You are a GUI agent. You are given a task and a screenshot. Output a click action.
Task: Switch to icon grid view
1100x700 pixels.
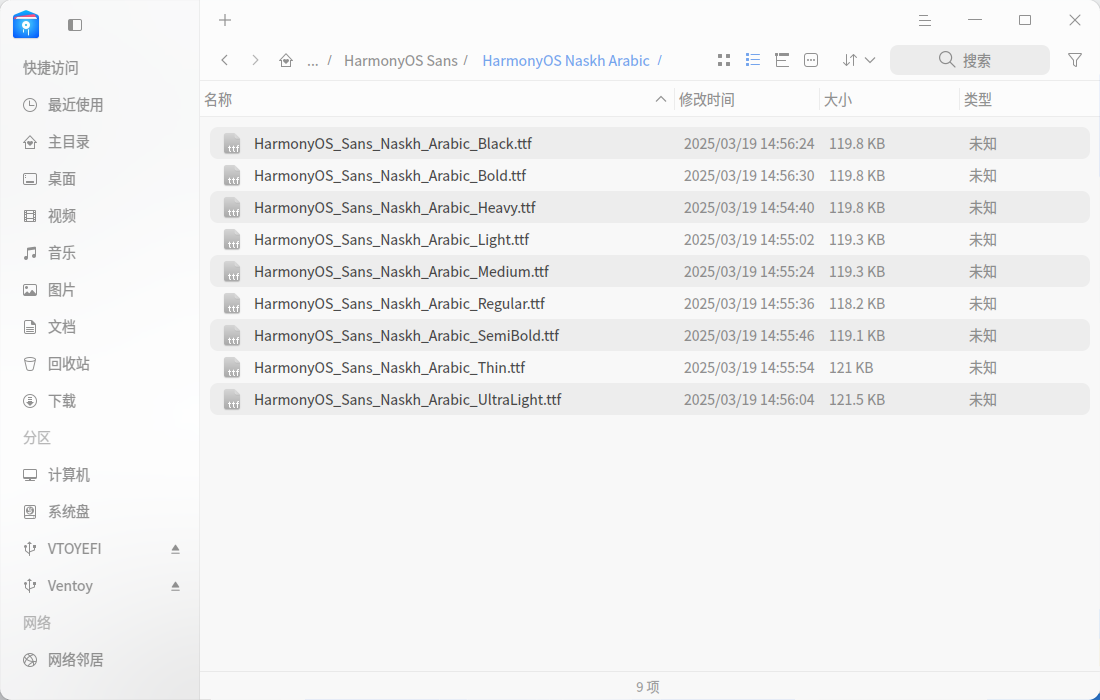(x=724, y=60)
